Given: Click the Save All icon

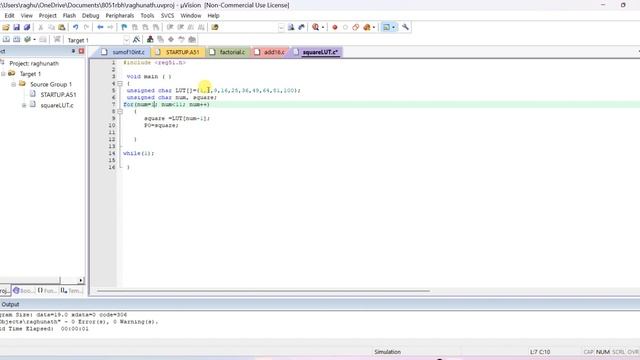Looking at the screenshot, I should pyautogui.click(x=27, y=27).
